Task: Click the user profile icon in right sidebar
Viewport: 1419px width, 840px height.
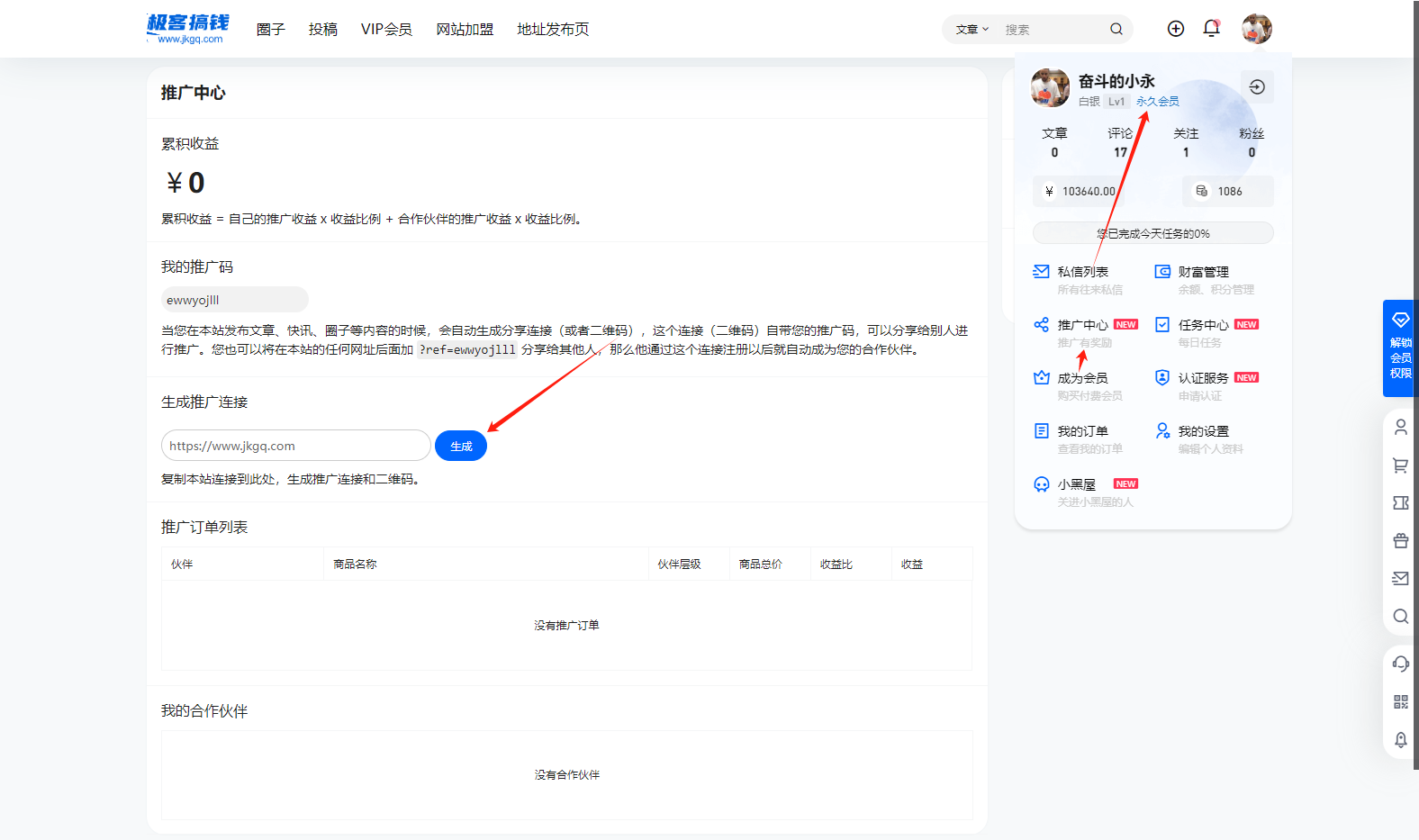Action: (1400, 427)
